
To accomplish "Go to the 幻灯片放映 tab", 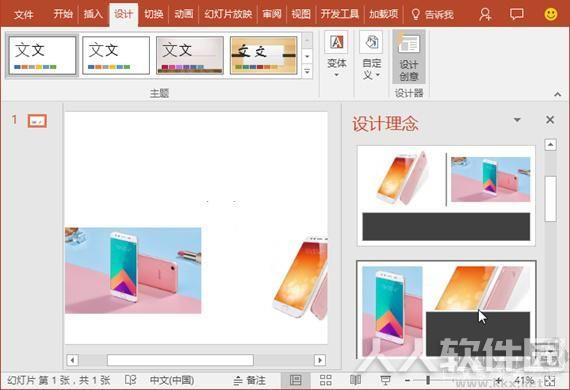I will [x=228, y=14].
